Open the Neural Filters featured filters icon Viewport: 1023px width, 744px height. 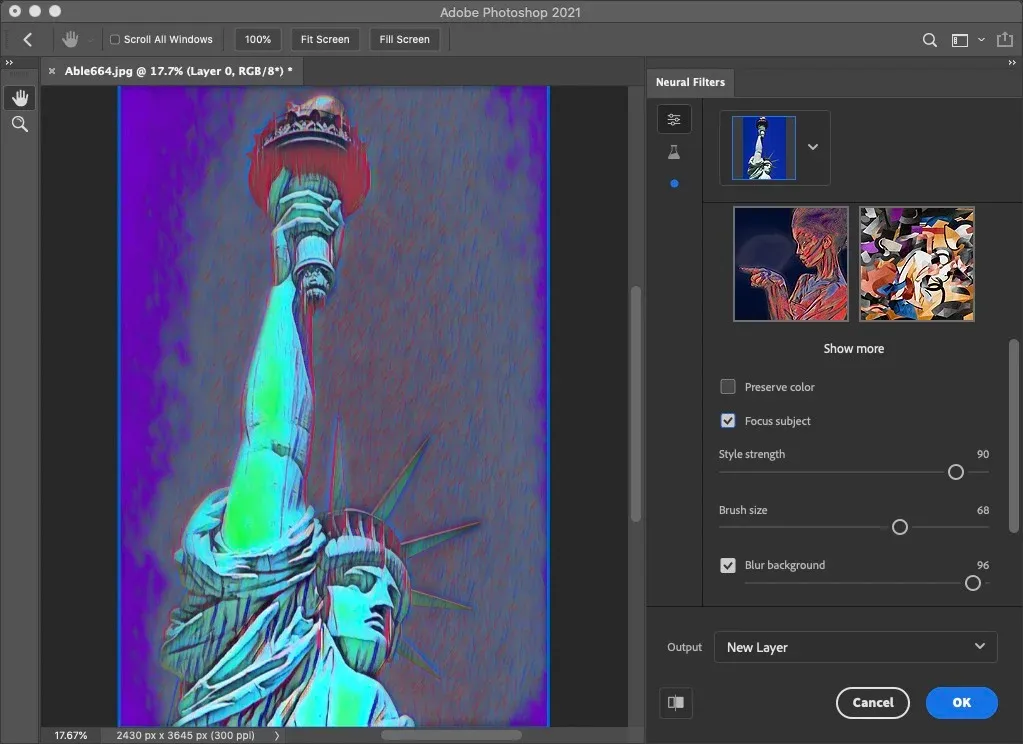674,119
